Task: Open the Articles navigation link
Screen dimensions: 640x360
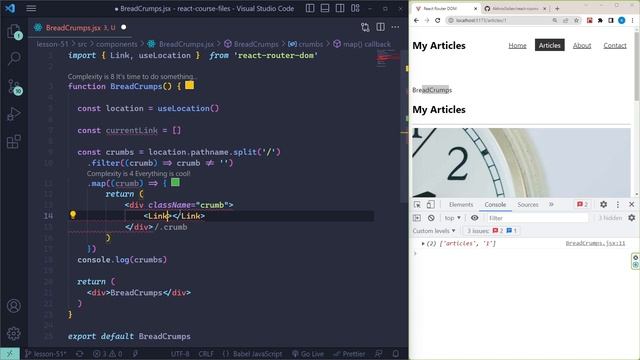Action: click(549, 45)
